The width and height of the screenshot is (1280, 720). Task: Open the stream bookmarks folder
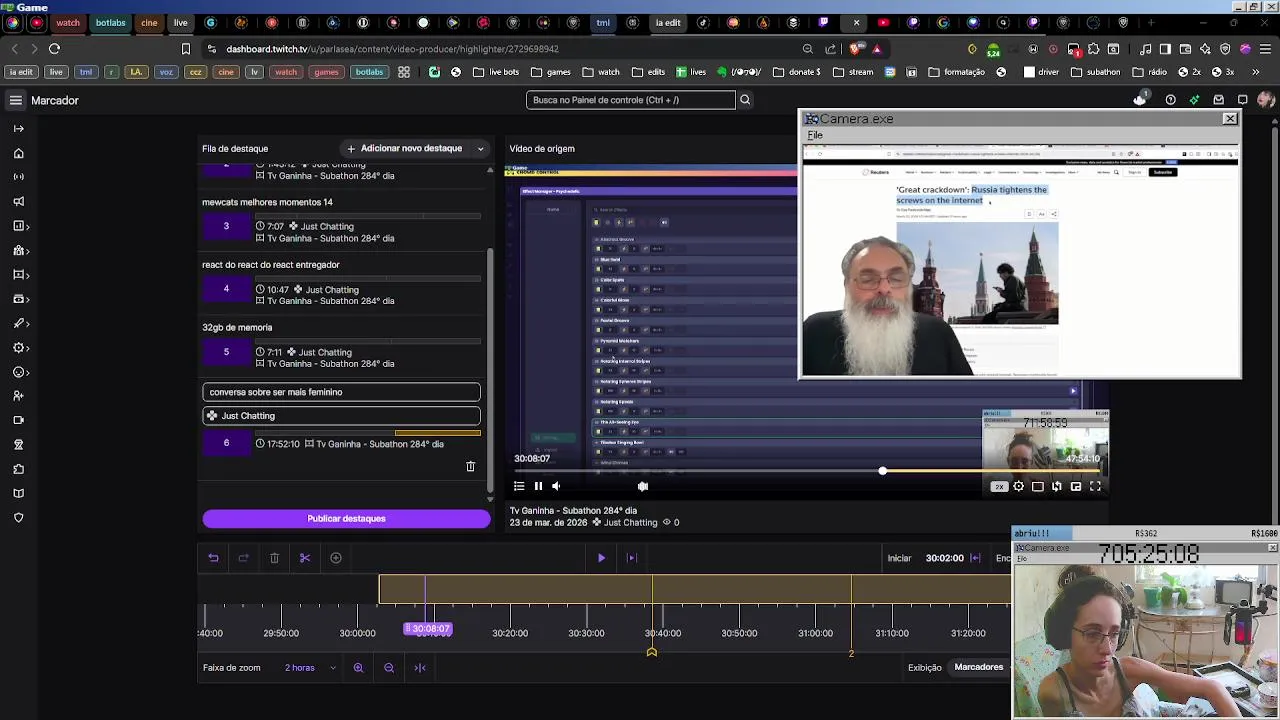click(853, 72)
